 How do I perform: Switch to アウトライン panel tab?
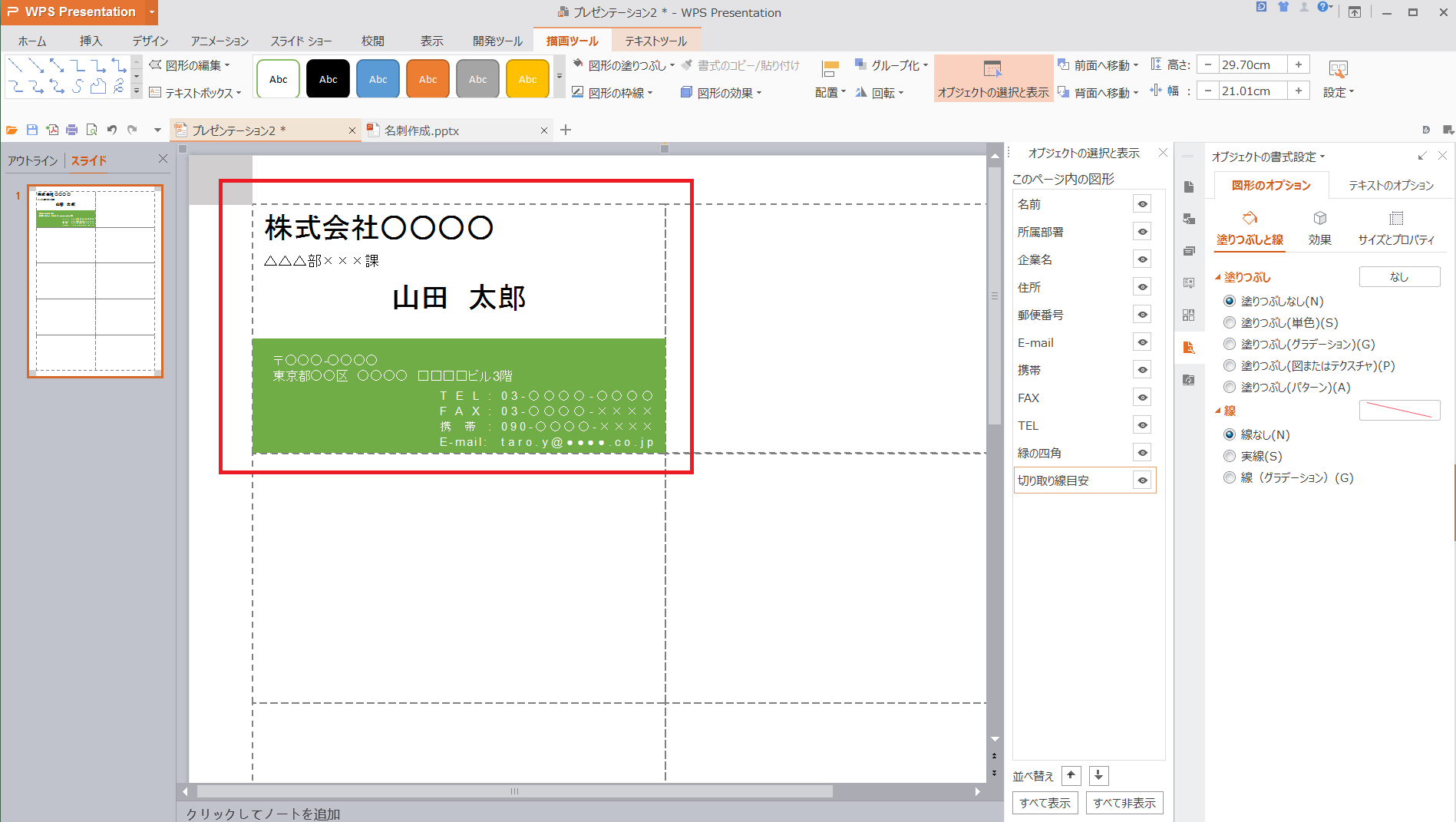[33, 160]
